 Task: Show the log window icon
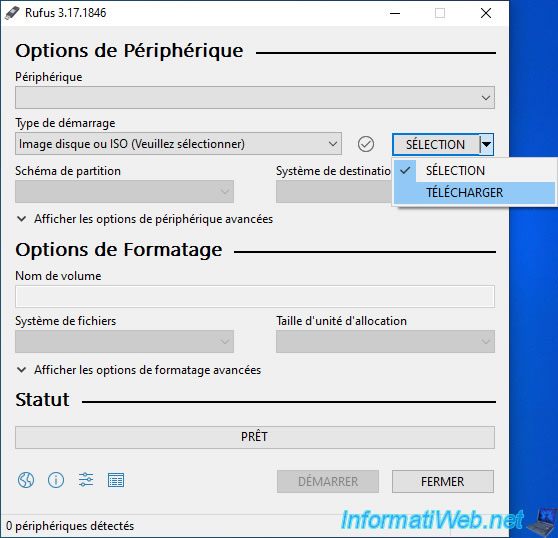[x=116, y=480]
